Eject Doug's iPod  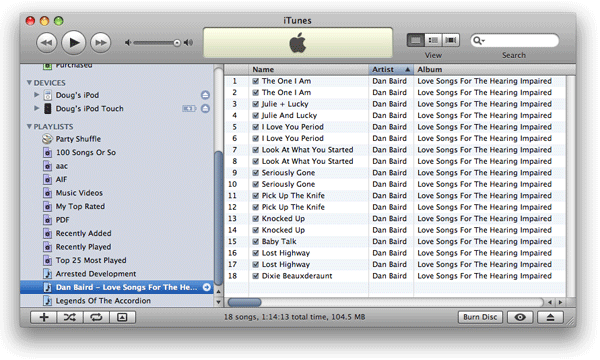tap(205, 95)
